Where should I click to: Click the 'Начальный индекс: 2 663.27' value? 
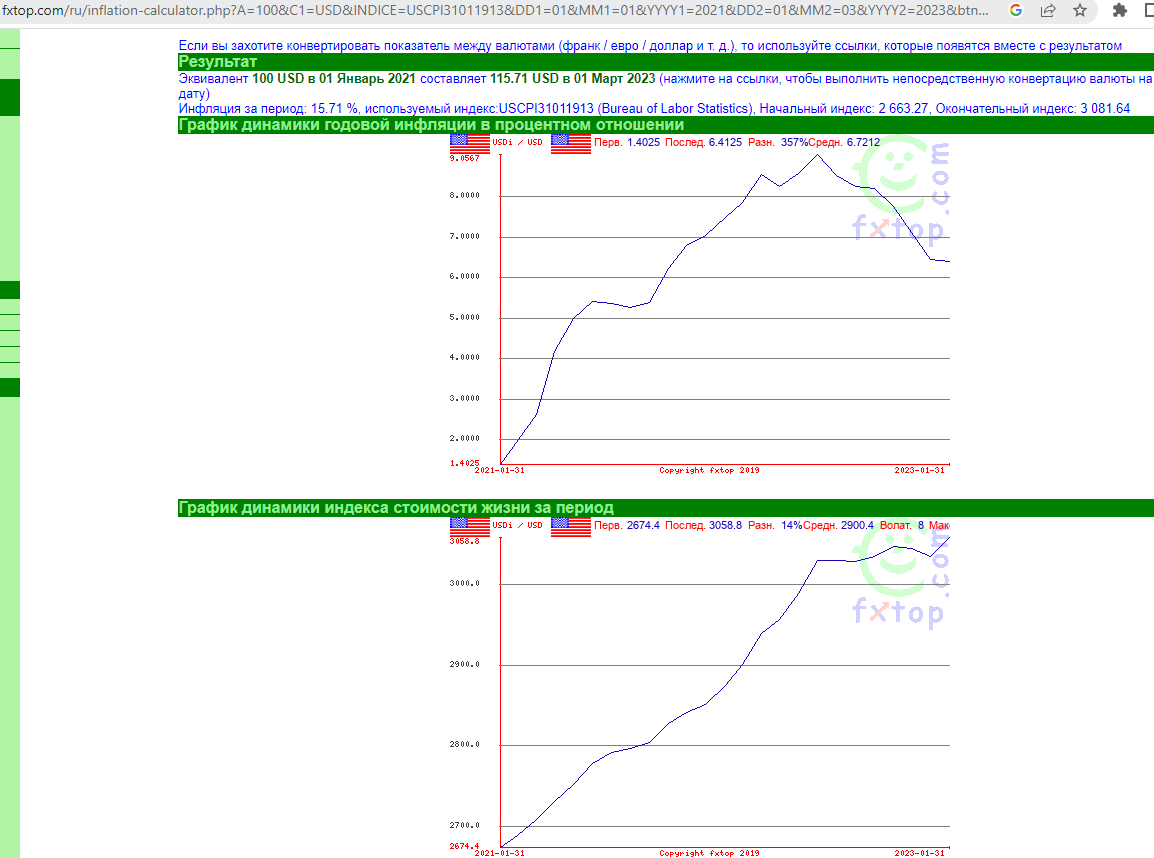(x=843, y=109)
